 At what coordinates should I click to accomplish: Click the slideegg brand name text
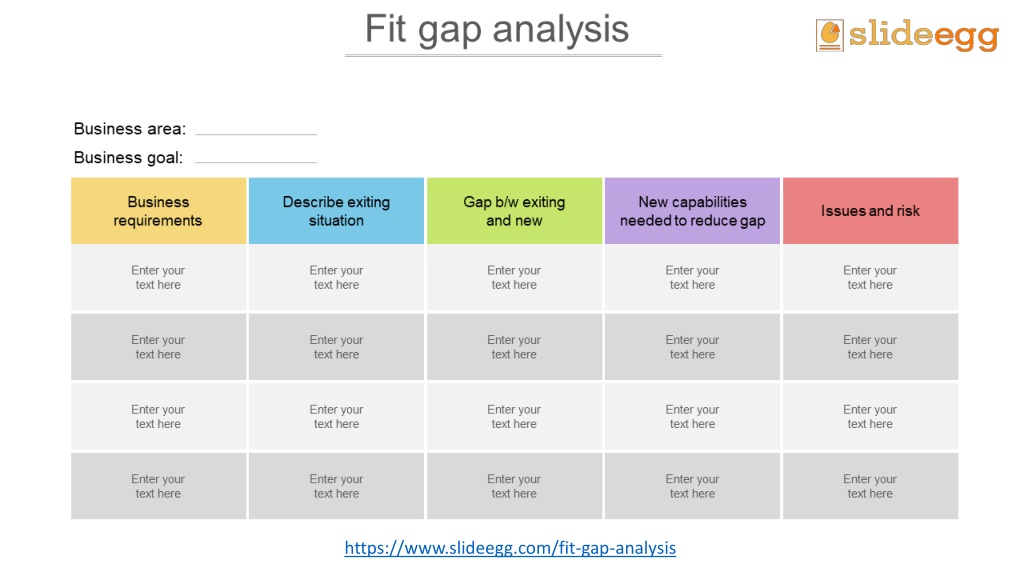923,35
